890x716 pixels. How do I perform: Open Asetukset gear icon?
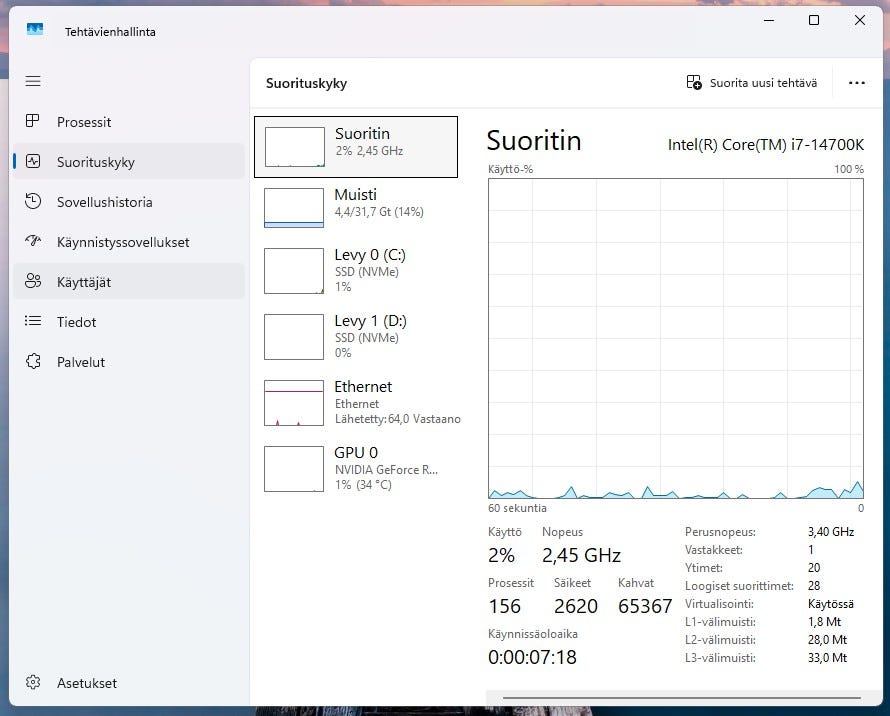pos(33,683)
